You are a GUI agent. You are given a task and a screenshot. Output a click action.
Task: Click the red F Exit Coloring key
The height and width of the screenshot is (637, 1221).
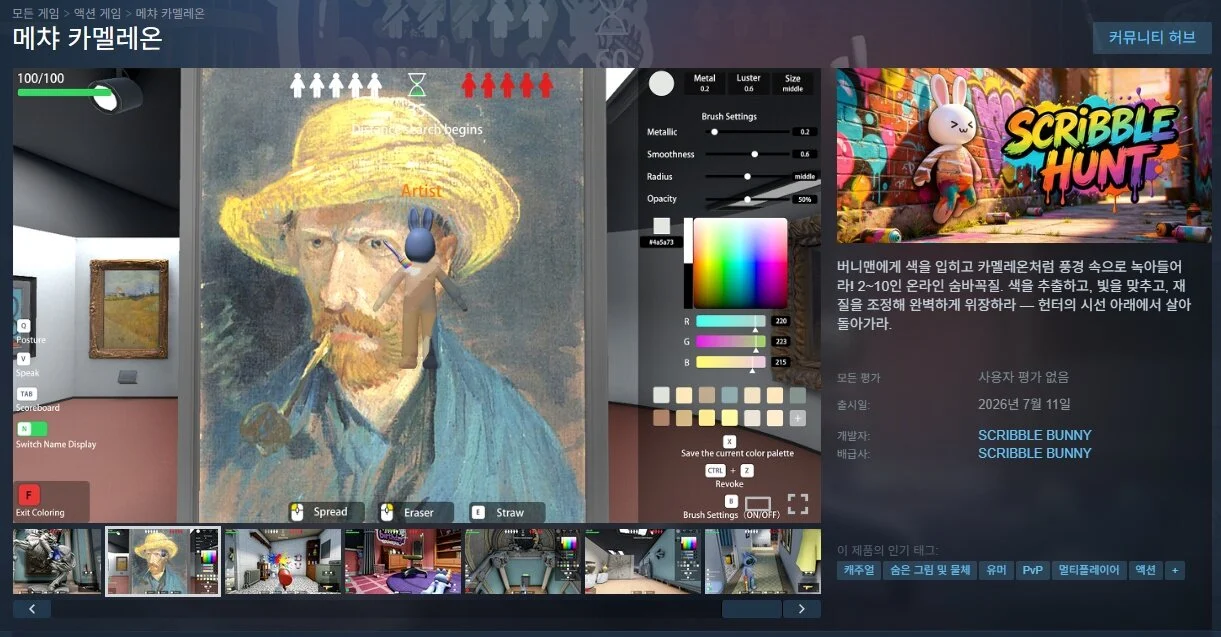pos(28,495)
